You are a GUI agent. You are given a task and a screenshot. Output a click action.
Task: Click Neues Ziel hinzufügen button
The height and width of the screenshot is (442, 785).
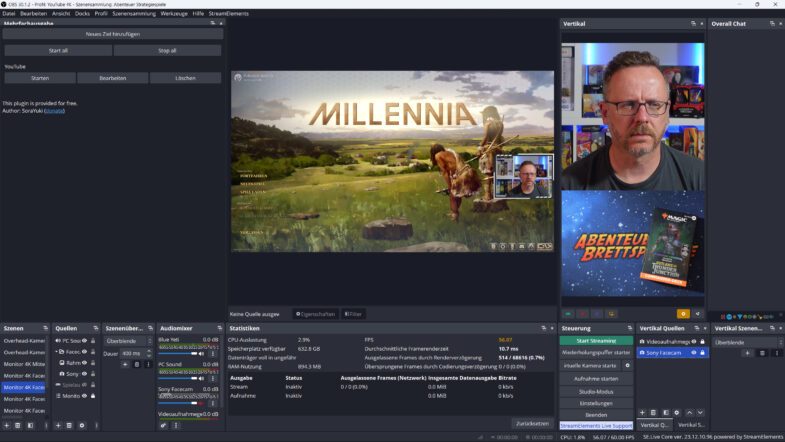point(112,34)
